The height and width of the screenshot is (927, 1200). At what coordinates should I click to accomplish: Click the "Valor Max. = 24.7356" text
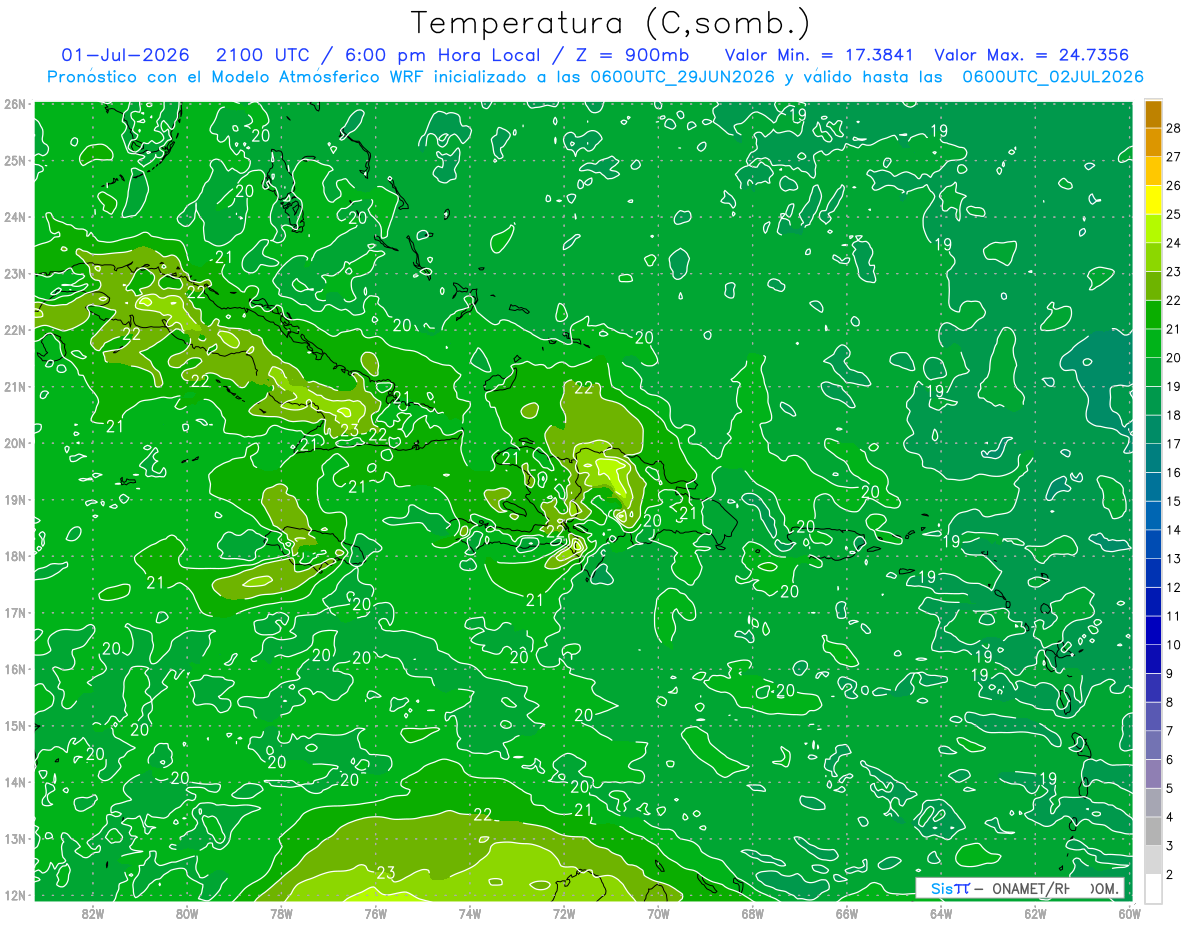tap(1031, 55)
